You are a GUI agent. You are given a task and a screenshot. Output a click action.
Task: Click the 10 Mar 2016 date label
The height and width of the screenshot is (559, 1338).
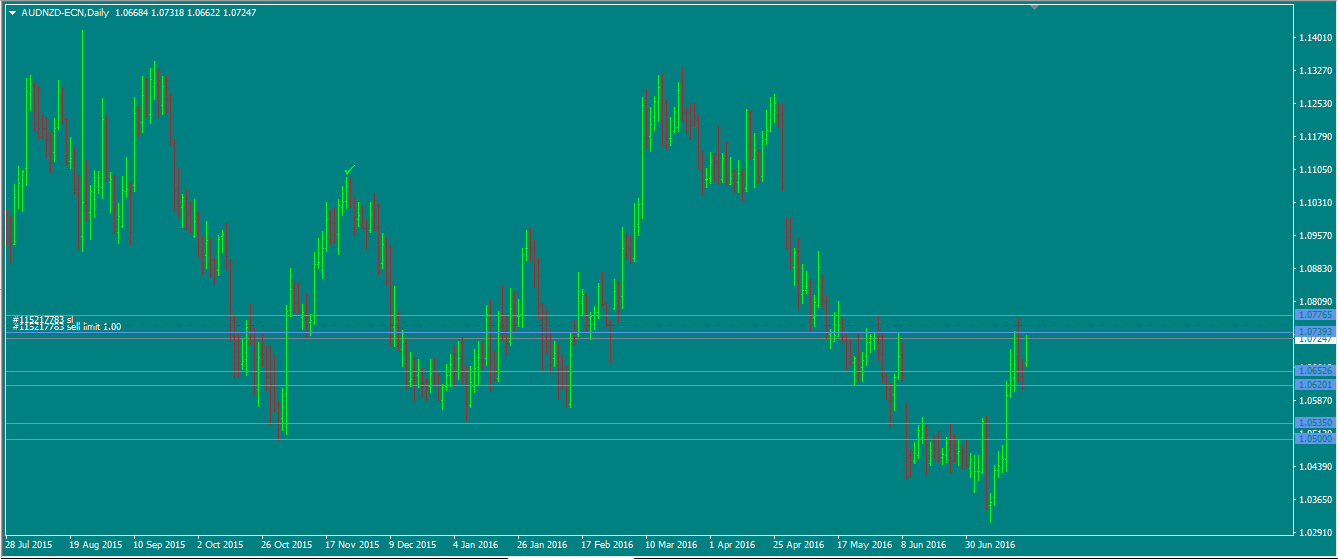point(671,546)
